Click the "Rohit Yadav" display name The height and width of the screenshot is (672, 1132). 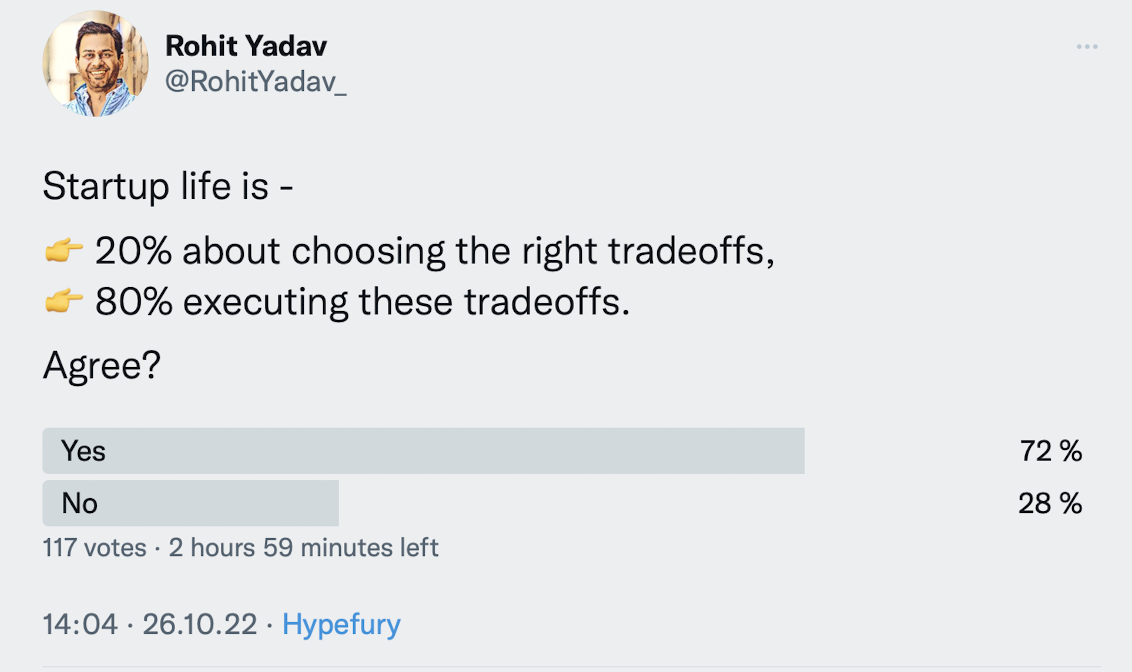pyautogui.click(x=246, y=46)
